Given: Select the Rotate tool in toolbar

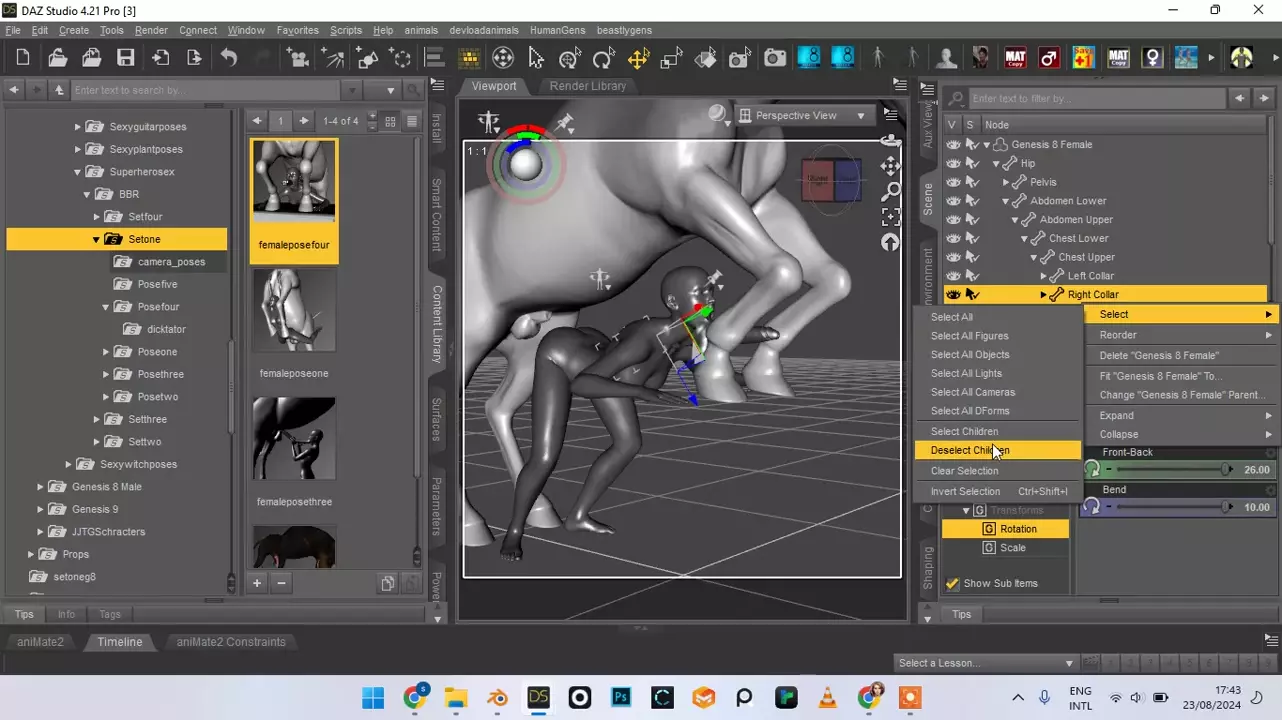Looking at the screenshot, I should click(x=603, y=58).
